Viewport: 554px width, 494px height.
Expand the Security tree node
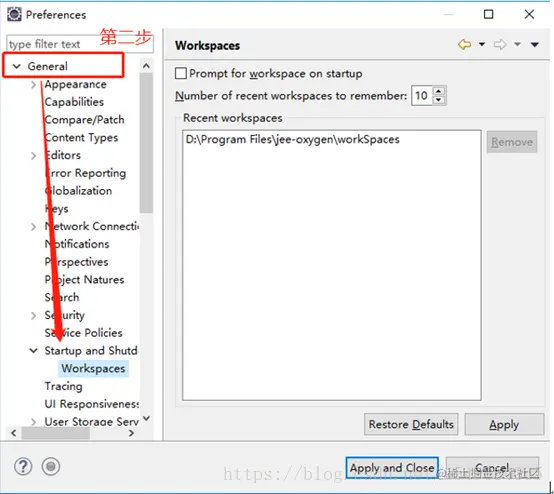34,315
